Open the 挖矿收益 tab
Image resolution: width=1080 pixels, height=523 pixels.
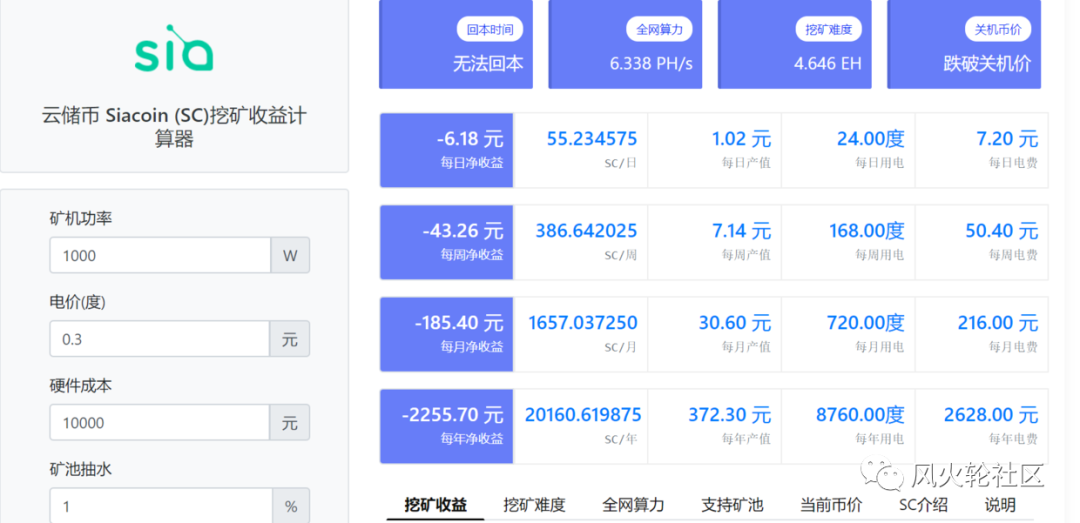(435, 505)
